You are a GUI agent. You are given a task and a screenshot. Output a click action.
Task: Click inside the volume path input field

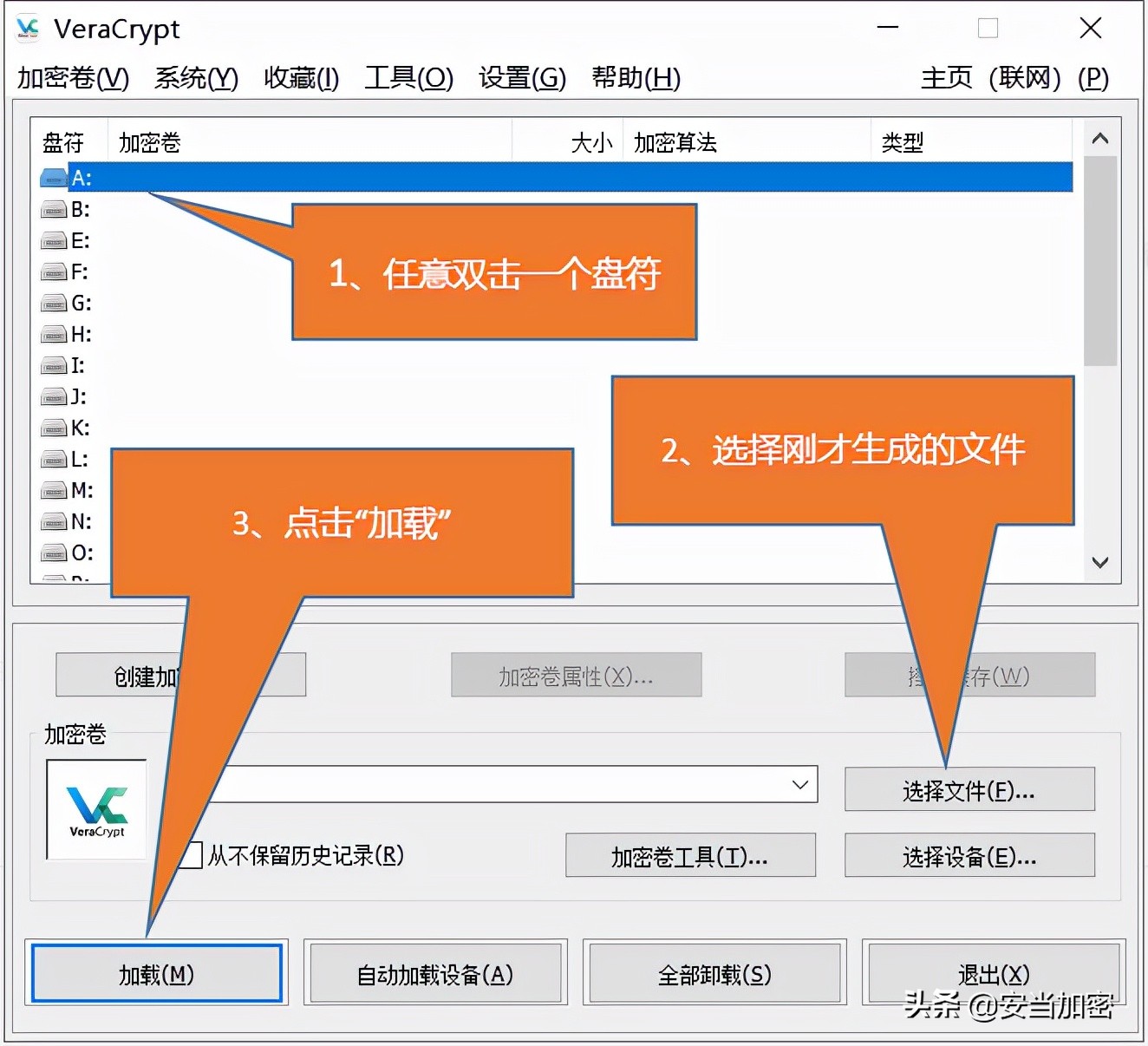click(x=477, y=785)
